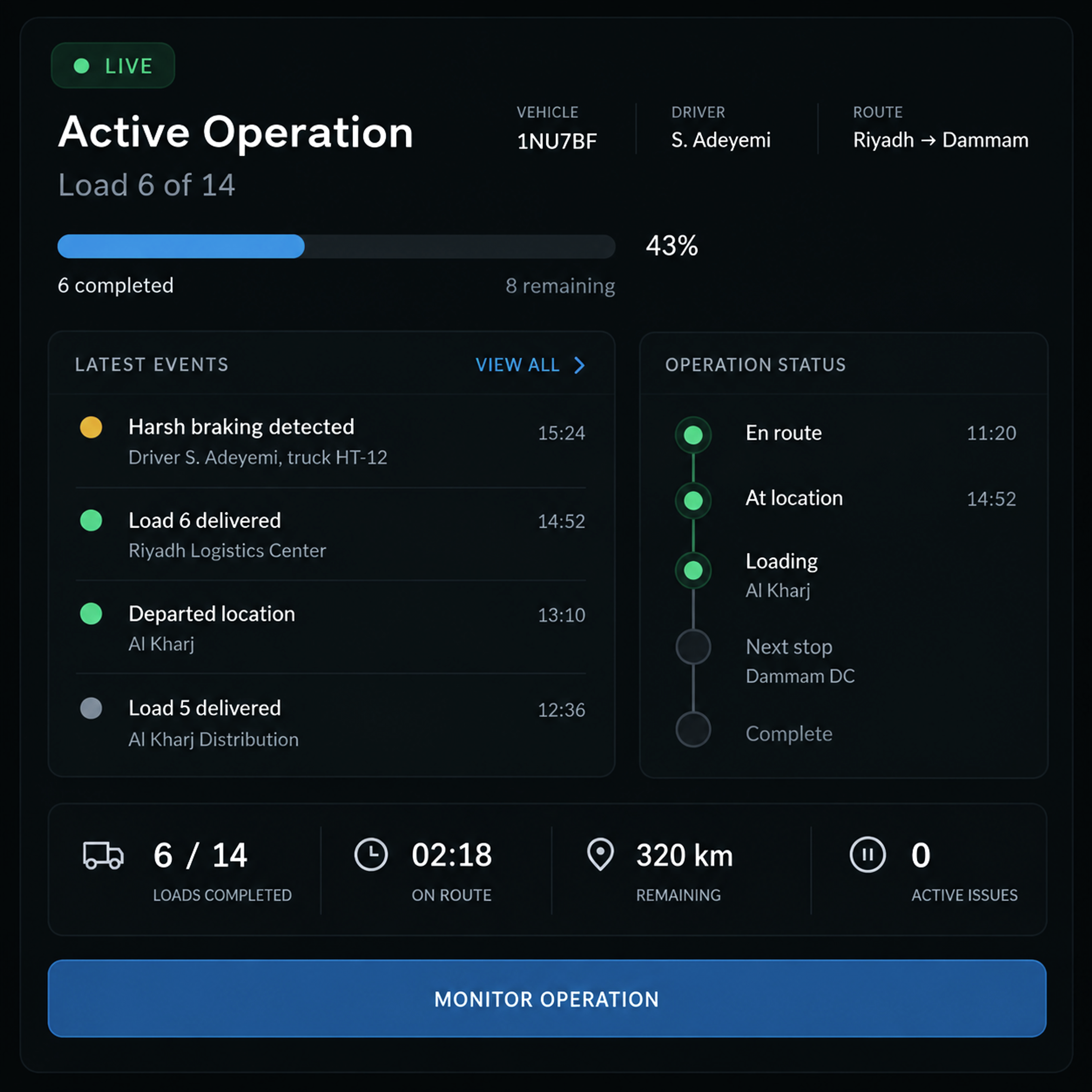Click the 43% progress value
The width and height of the screenshot is (1092, 1092).
click(672, 246)
